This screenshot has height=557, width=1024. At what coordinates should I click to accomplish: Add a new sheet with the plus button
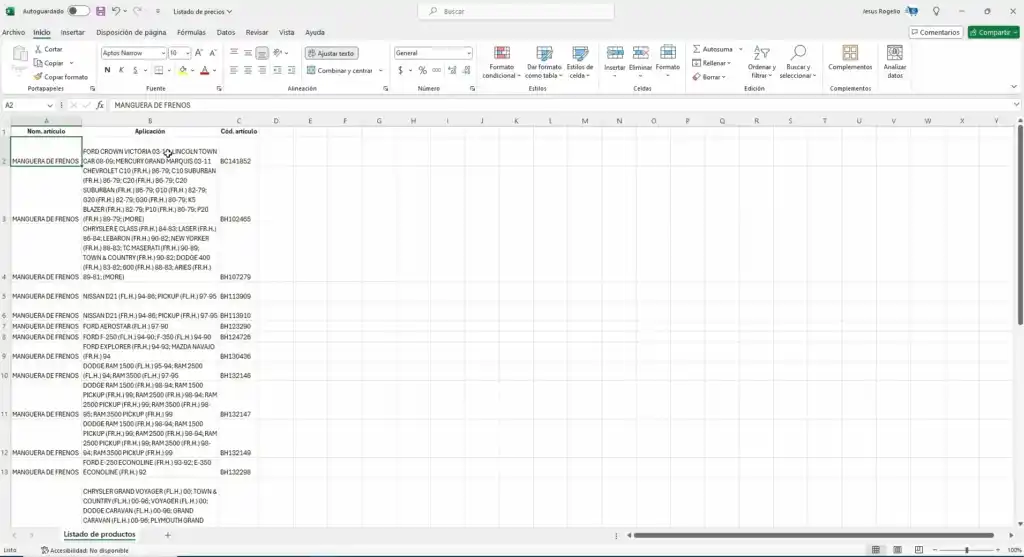pyautogui.click(x=168, y=535)
